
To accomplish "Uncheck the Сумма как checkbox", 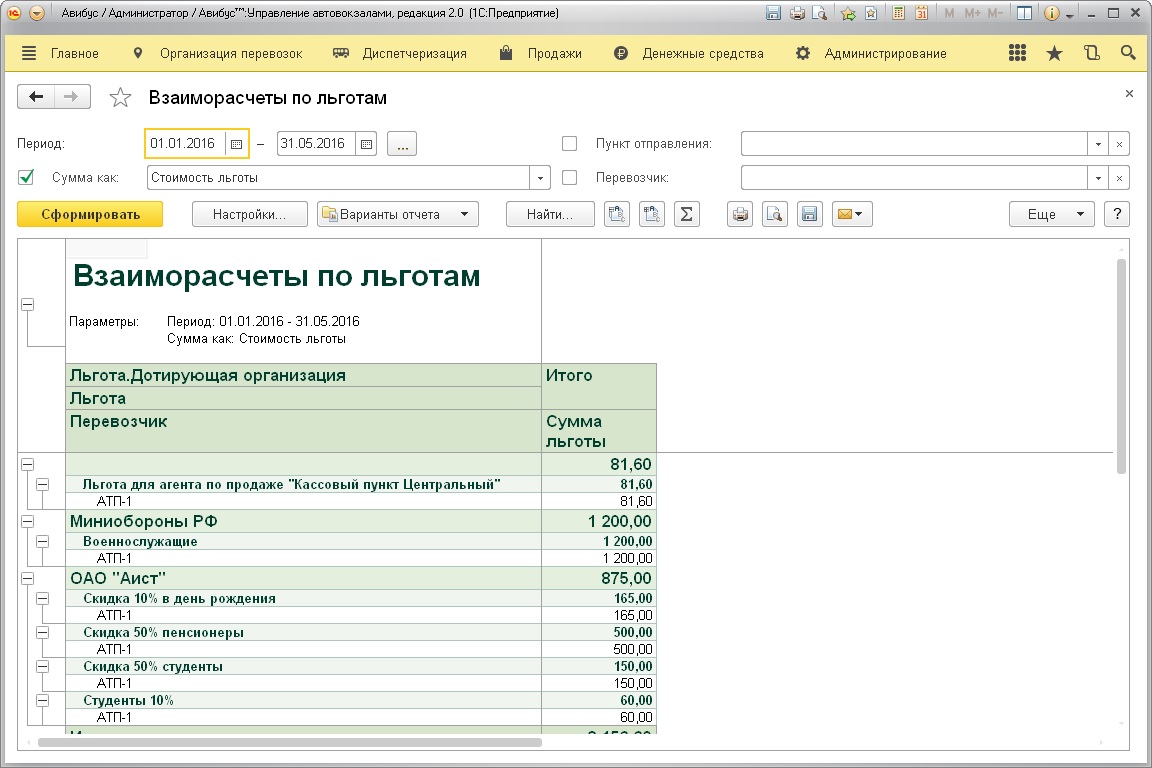I will [x=26, y=178].
